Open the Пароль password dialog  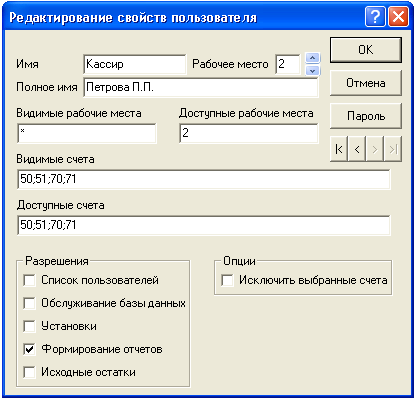point(366,116)
